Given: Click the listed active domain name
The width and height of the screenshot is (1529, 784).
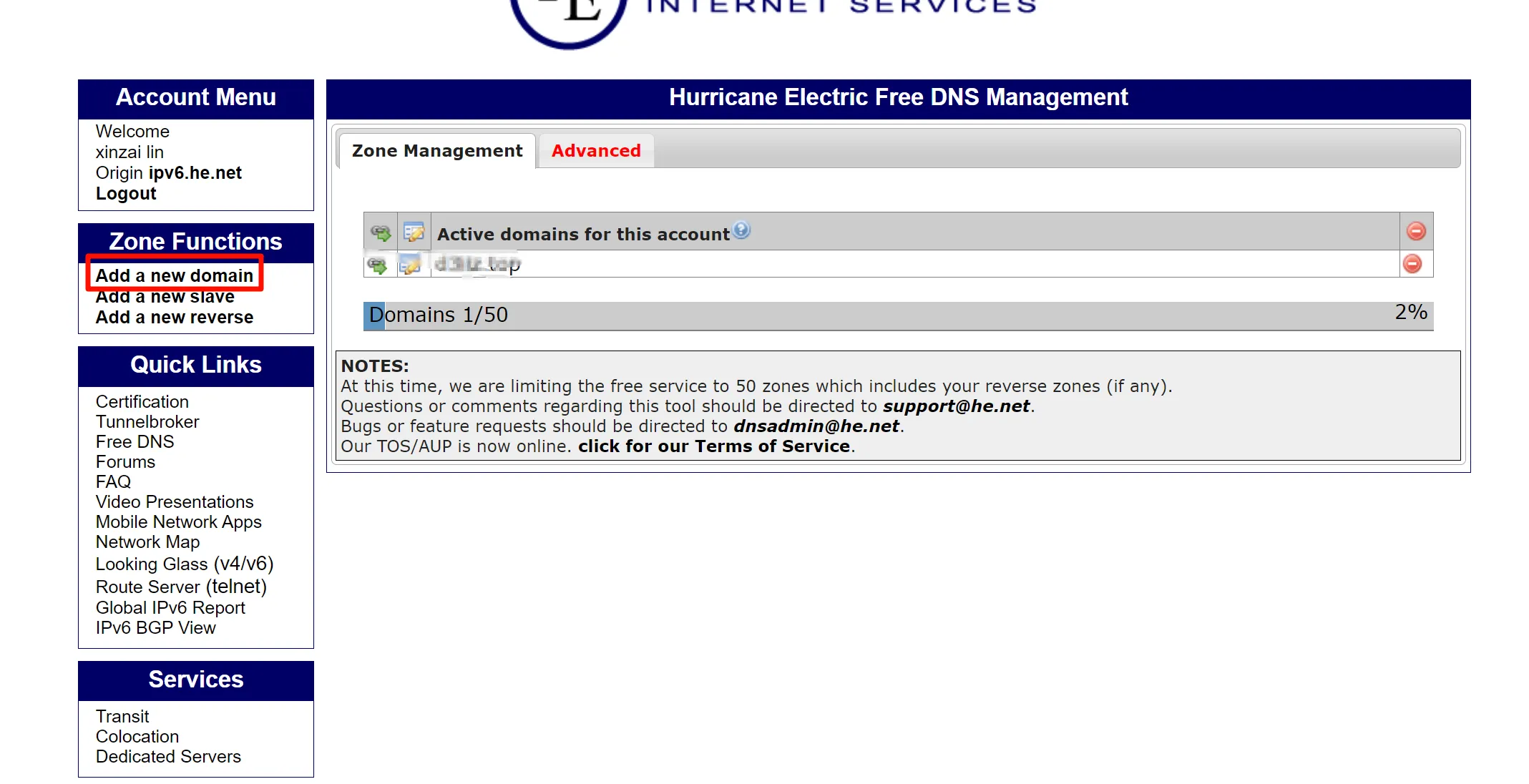Looking at the screenshot, I should point(478,264).
